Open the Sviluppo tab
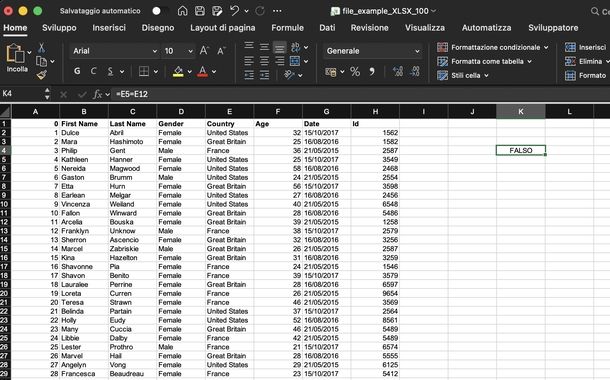Image resolution: width=610 pixels, height=380 pixels. [x=59, y=28]
